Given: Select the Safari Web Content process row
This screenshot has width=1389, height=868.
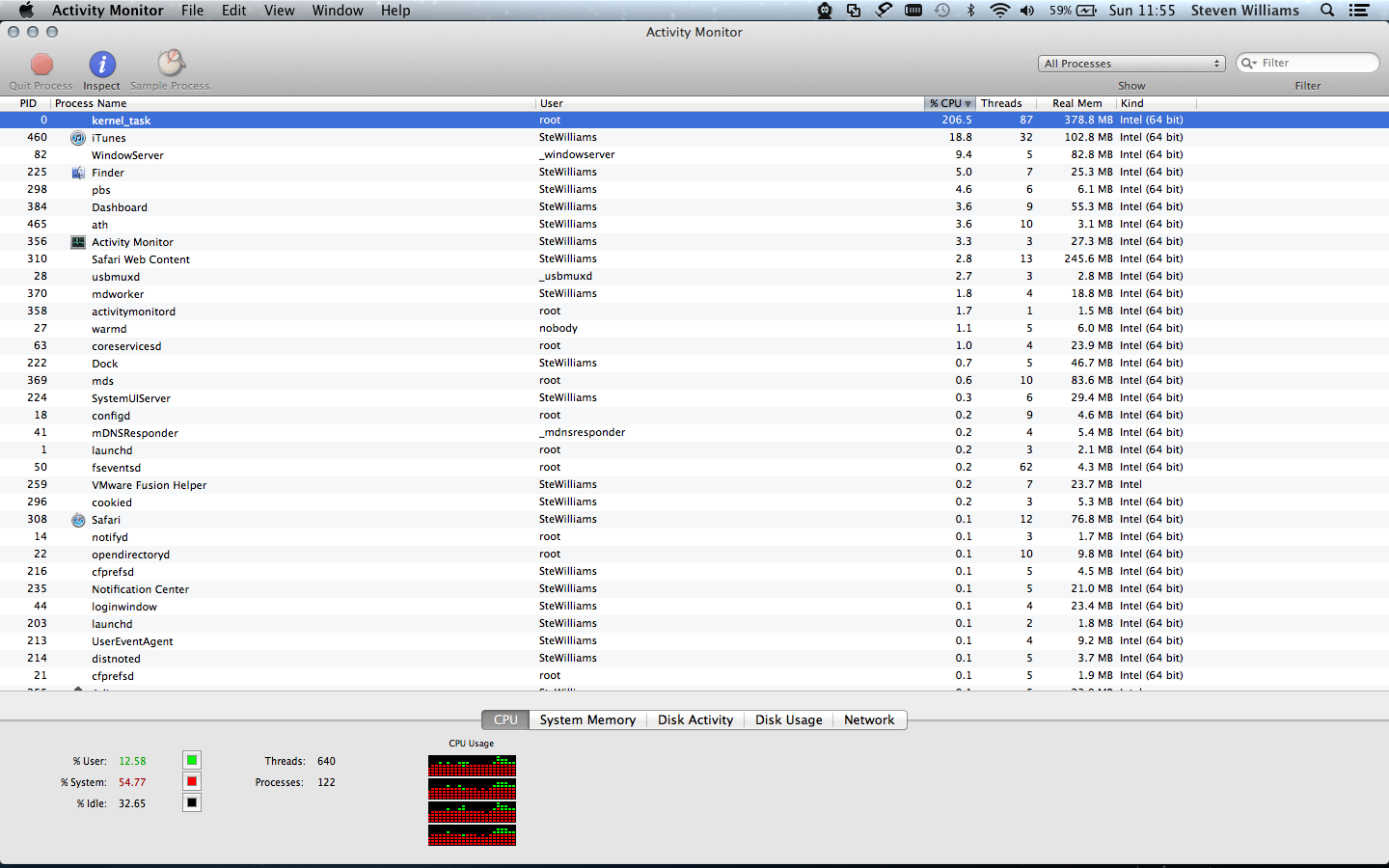Looking at the screenshot, I should 694,259.
